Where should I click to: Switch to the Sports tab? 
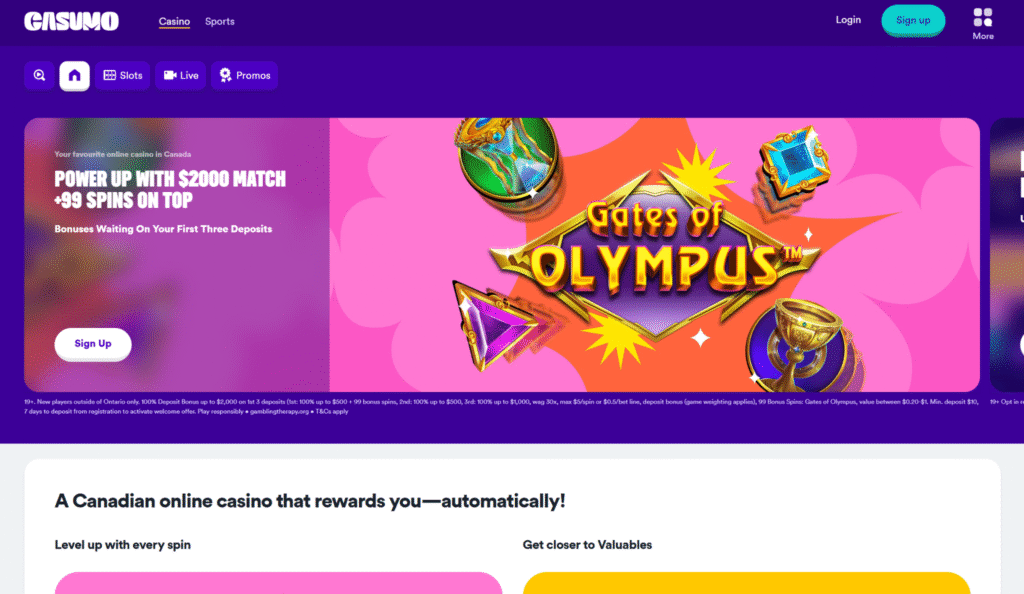[x=219, y=22]
